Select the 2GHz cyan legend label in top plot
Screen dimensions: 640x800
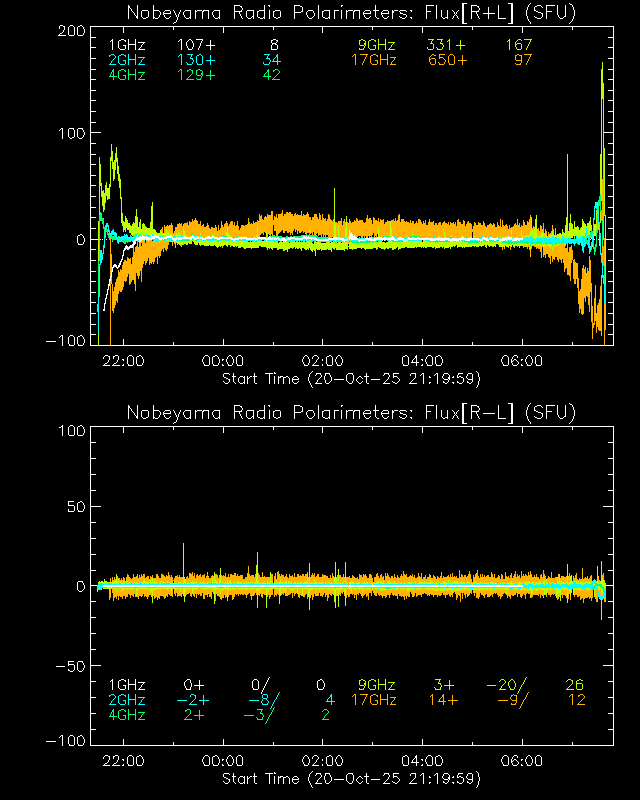point(126,60)
